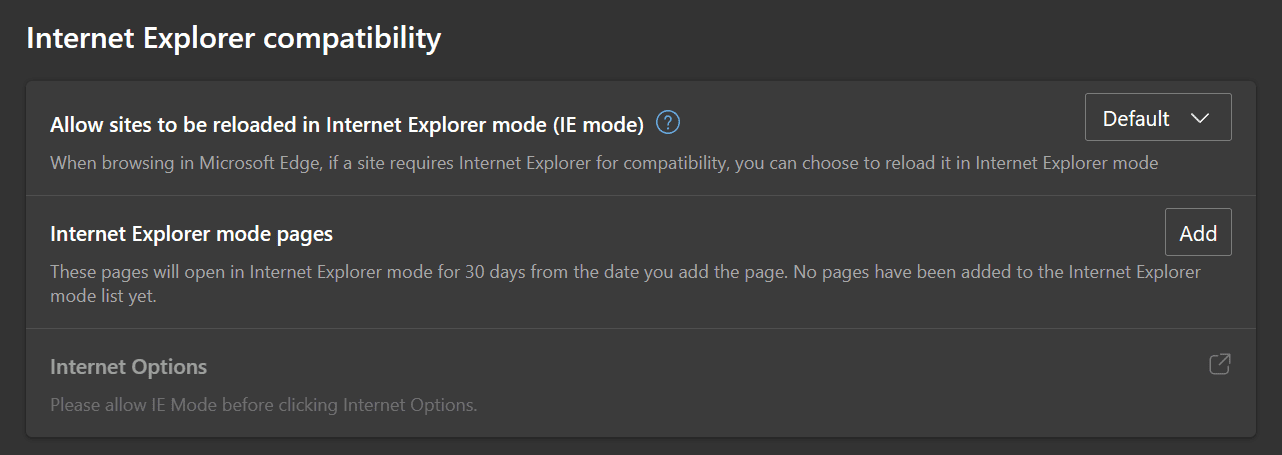Open the IE mode reload Default dropdown
The width and height of the screenshot is (1282, 455).
click(x=1157, y=118)
